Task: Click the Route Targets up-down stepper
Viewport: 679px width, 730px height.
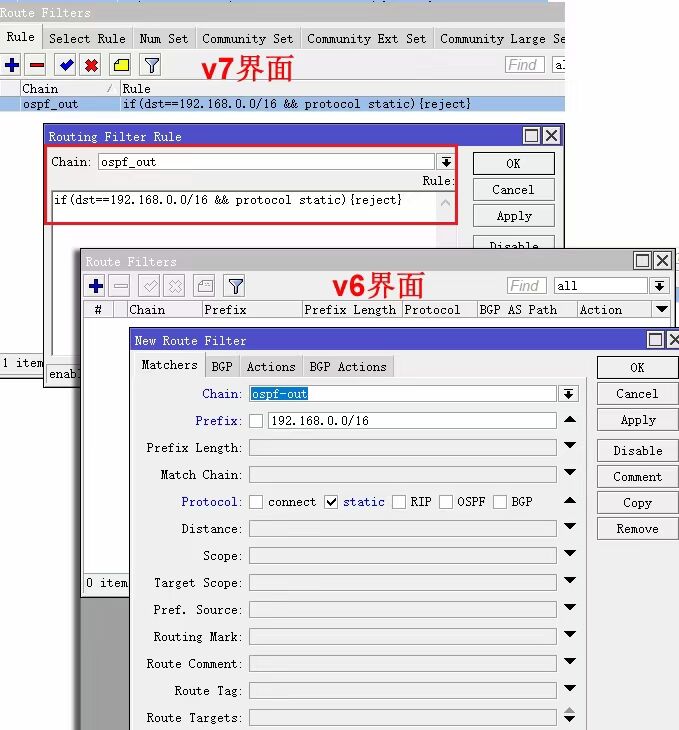Action: tap(569, 717)
